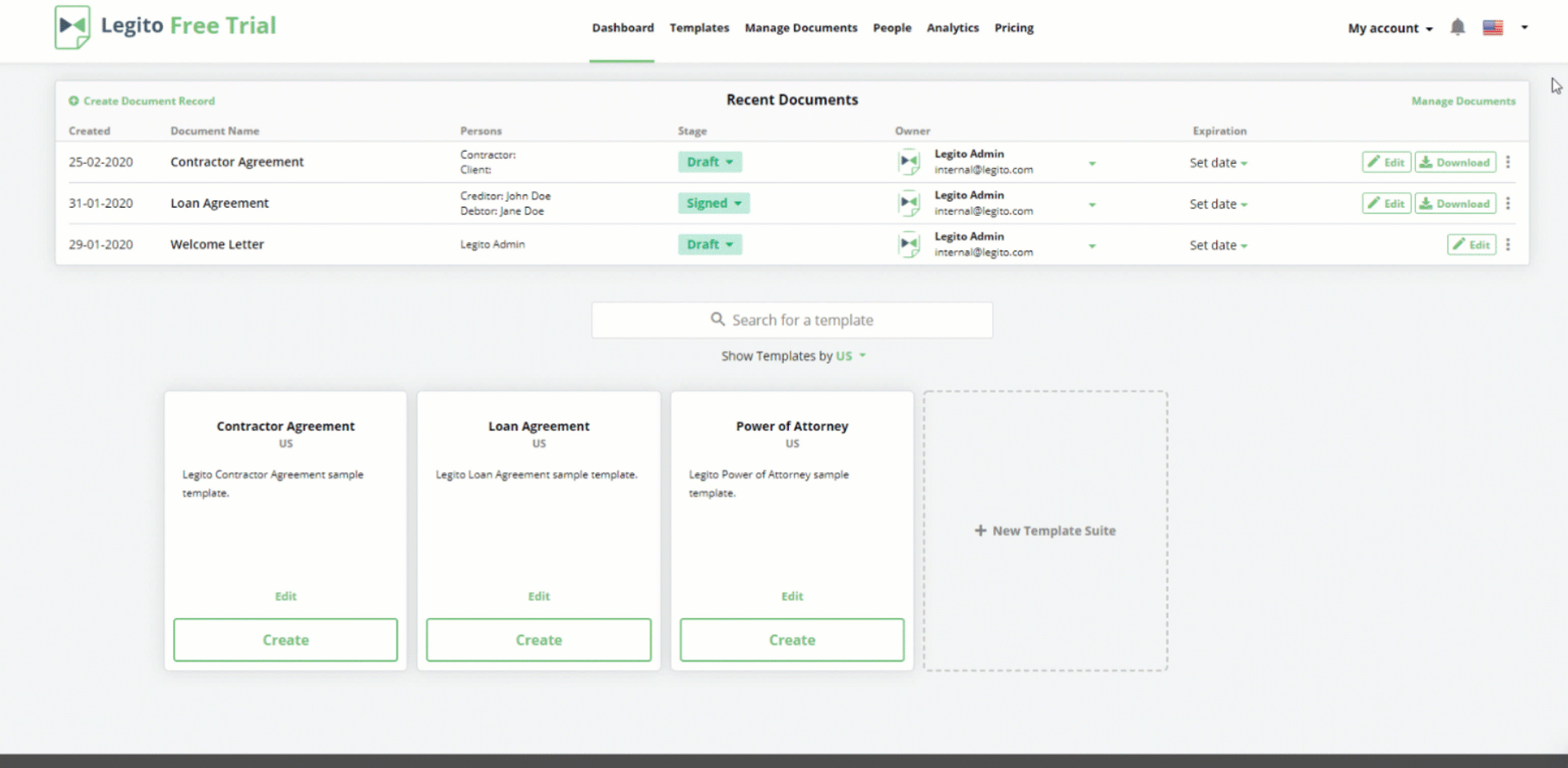This screenshot has width=1568, height=768.
Task: Click the Create Document Record plus icon
Action: point(74,101)
